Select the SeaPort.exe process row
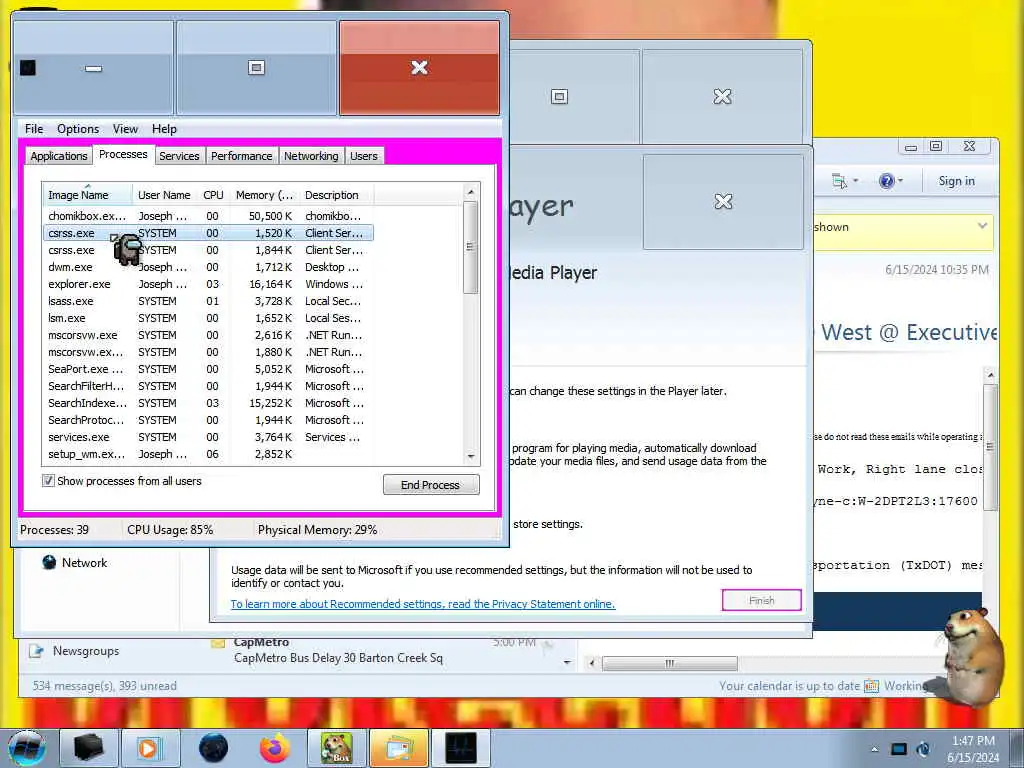Viewport: 1024px width, 768px height. pos(208,369)
